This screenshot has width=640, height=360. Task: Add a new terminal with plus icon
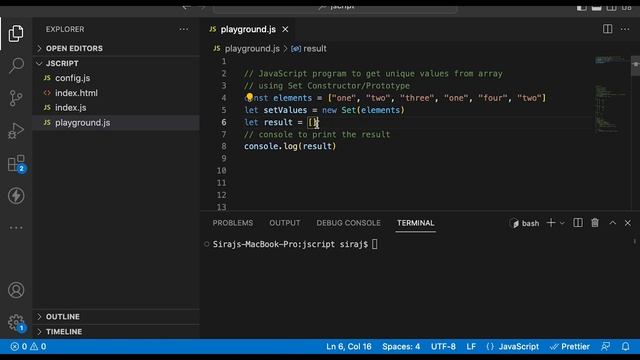point(551,223)
